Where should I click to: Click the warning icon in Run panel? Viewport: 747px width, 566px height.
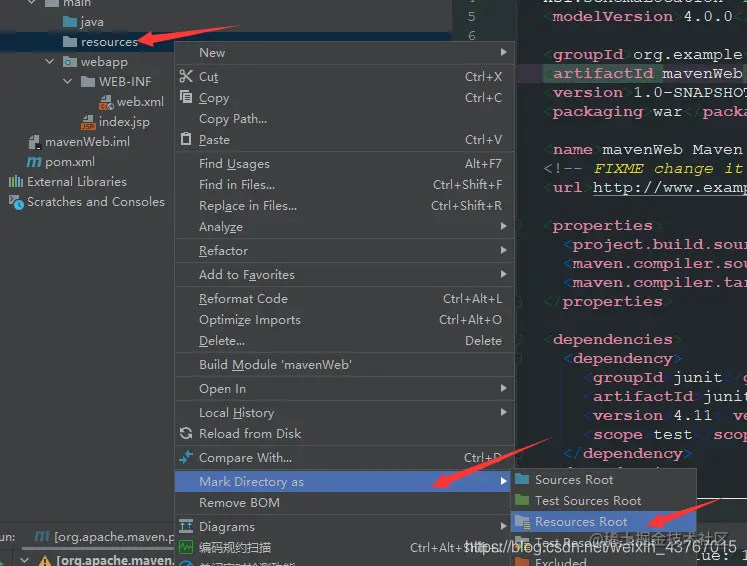click(45, 560)
